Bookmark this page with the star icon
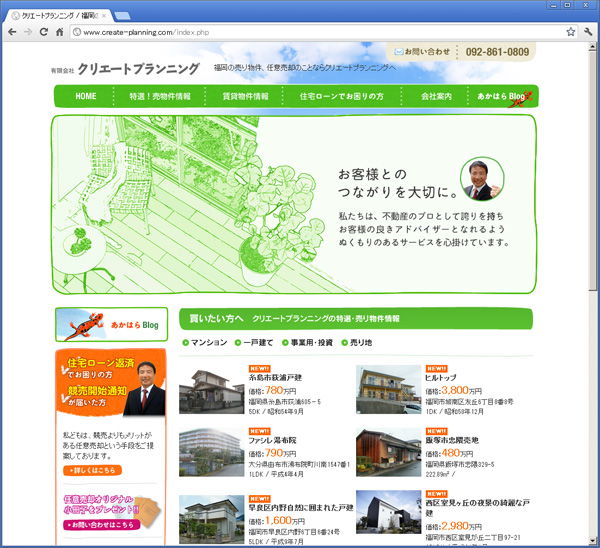 click(571, 32)
